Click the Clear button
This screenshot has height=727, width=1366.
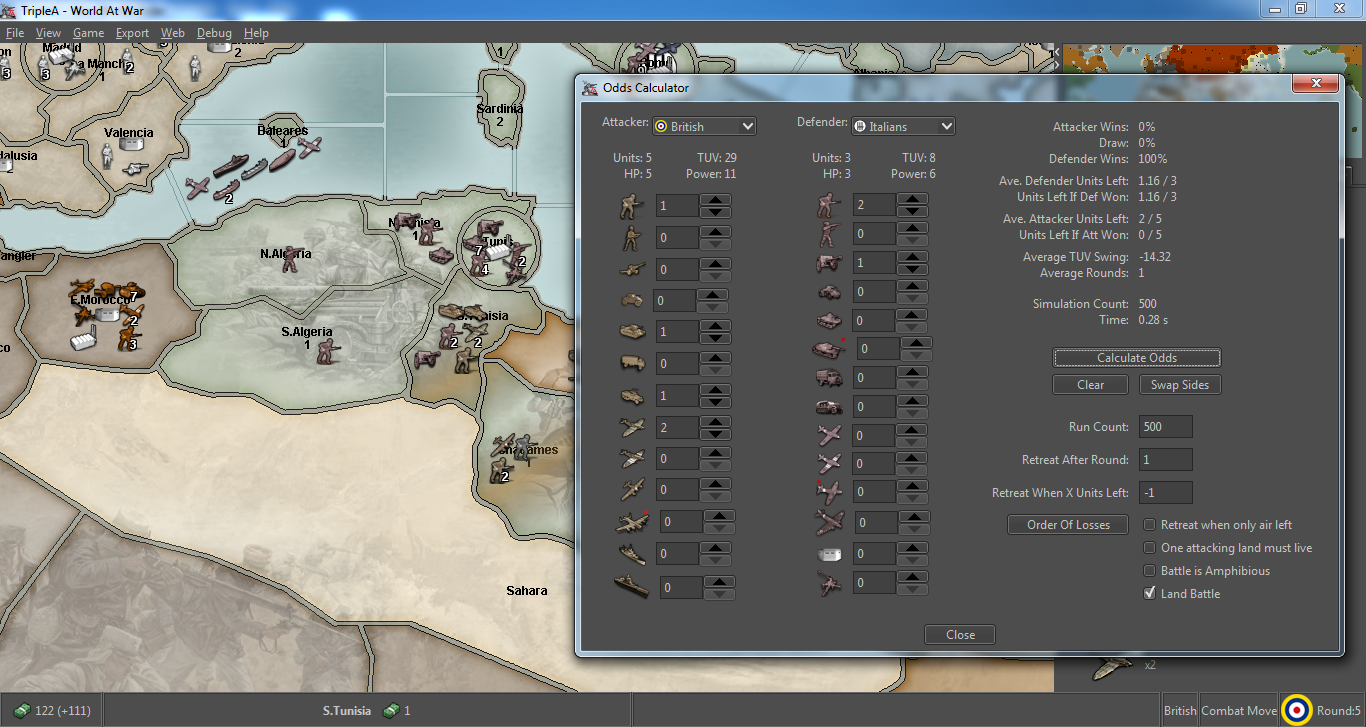pyautogui.click(x=1091, y=385)
